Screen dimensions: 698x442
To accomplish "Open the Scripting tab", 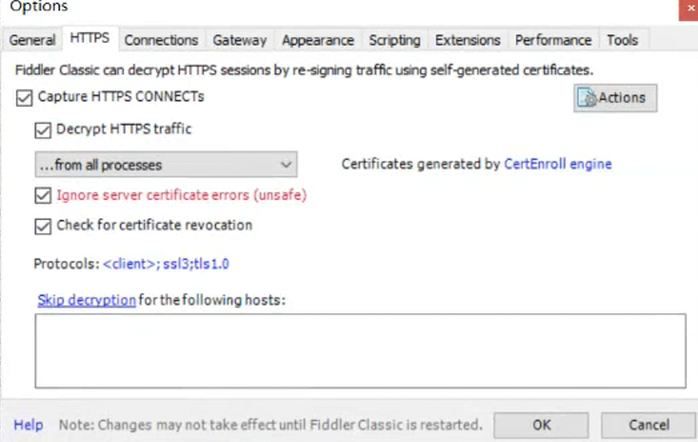I will 394,40.
